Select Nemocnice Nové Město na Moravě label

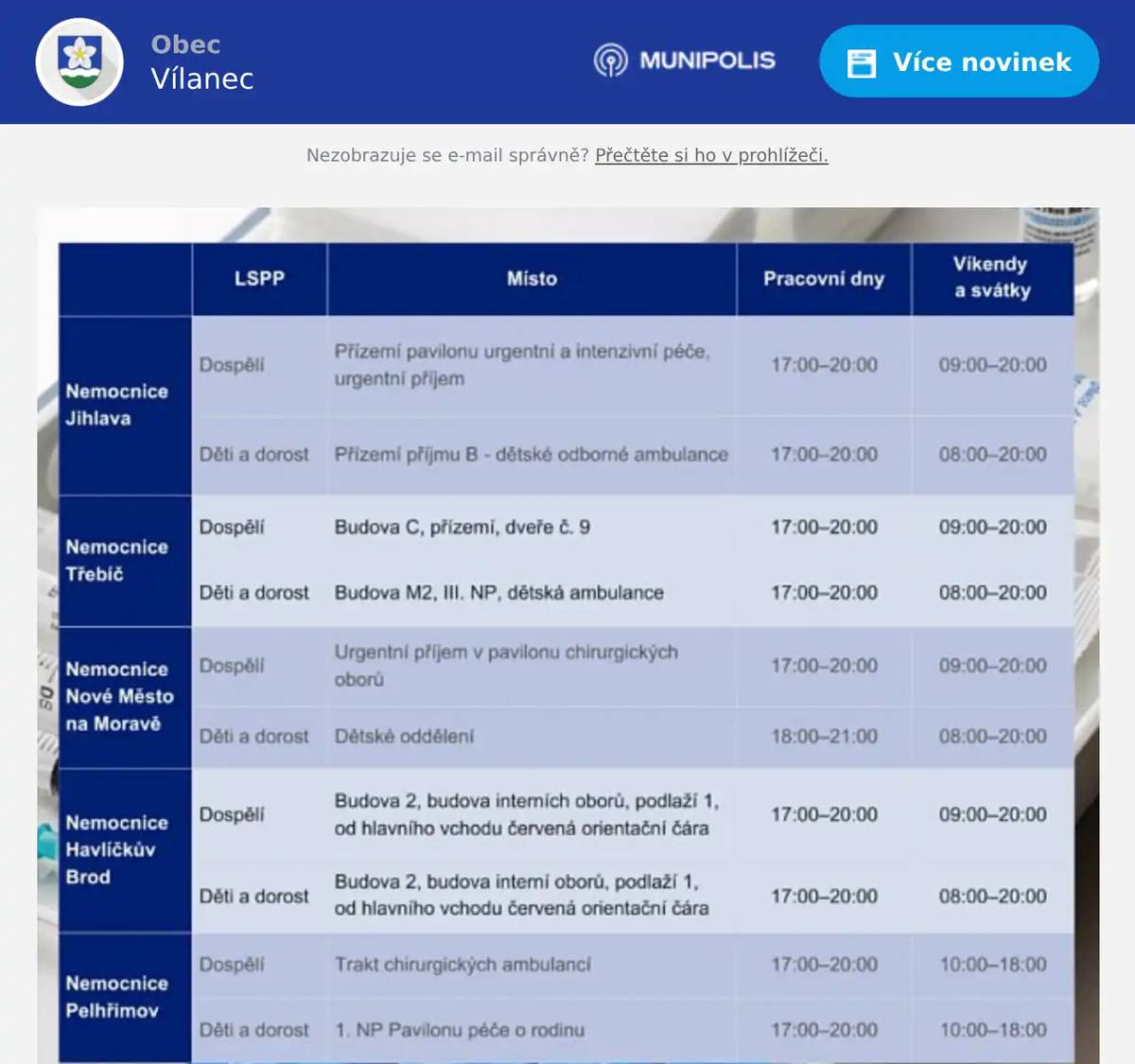(119, 696)
